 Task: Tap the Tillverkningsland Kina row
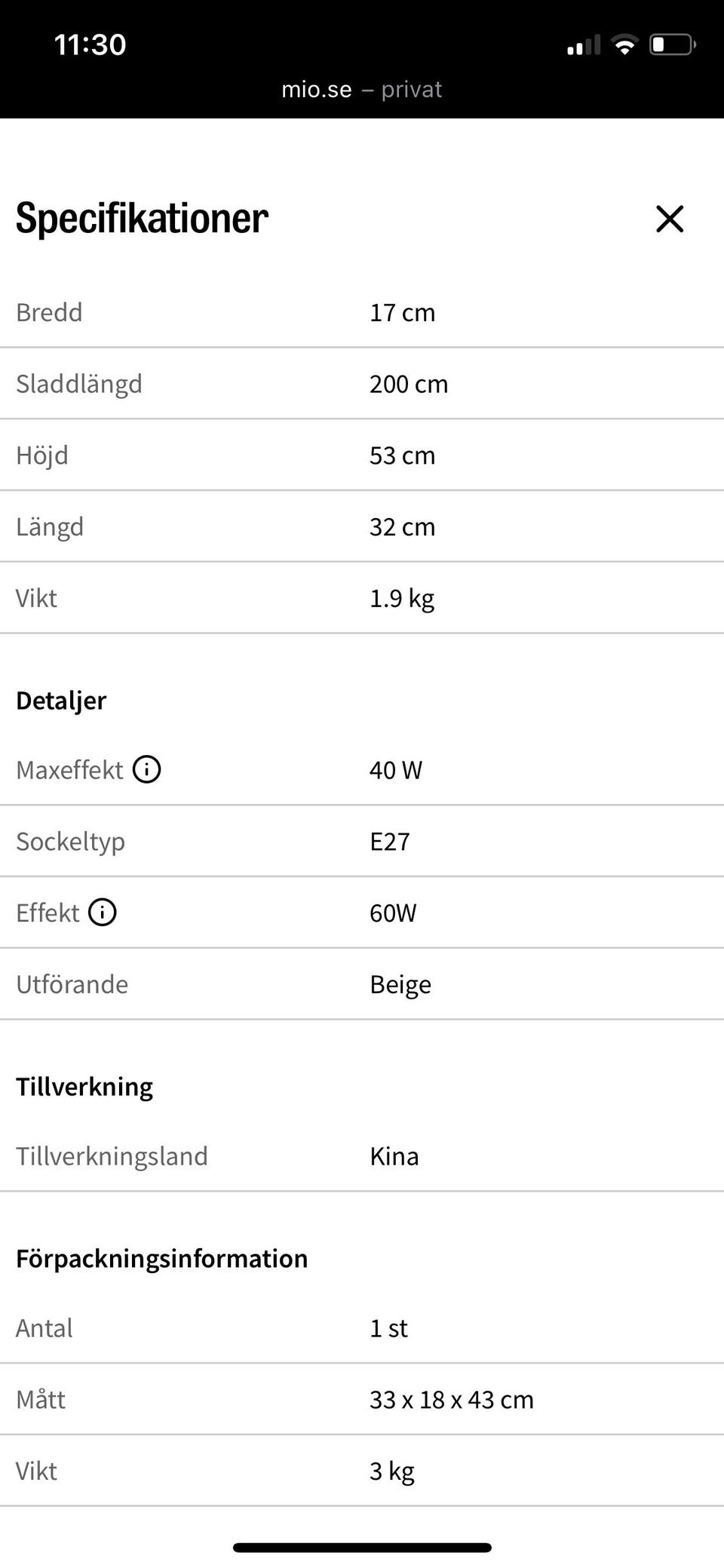(x=362, y=1156)
